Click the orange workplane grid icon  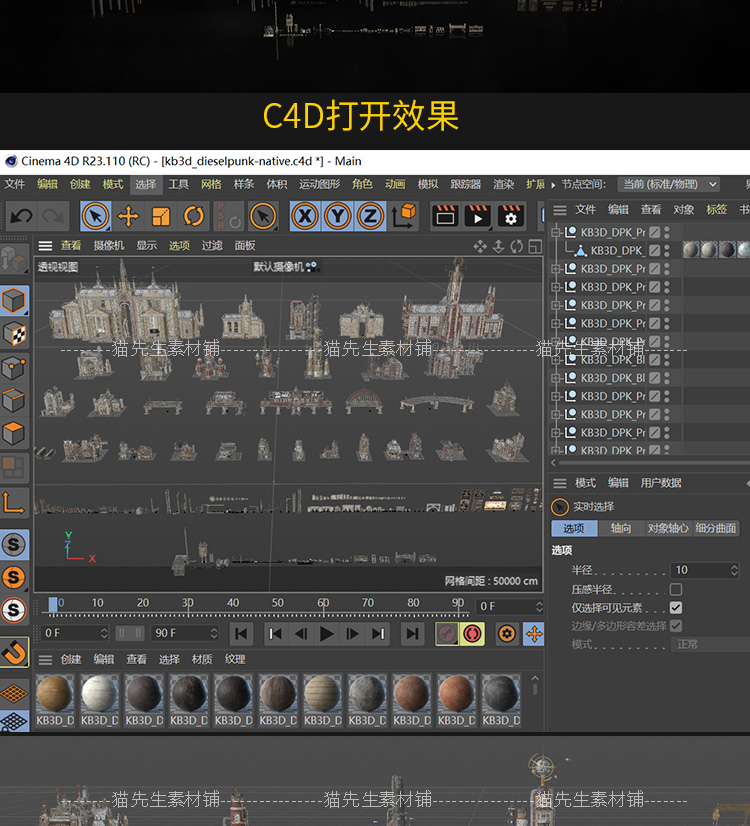pyautogui.click(x=14, y=693)
